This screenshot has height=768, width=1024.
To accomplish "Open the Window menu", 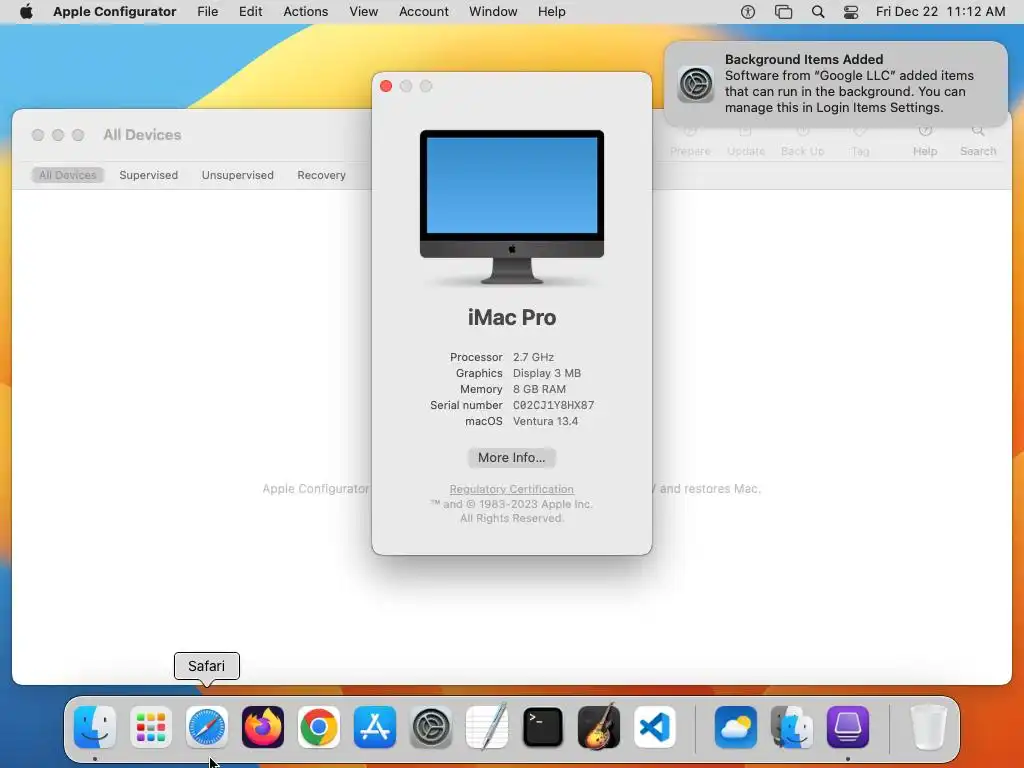I will pos(493,12).
